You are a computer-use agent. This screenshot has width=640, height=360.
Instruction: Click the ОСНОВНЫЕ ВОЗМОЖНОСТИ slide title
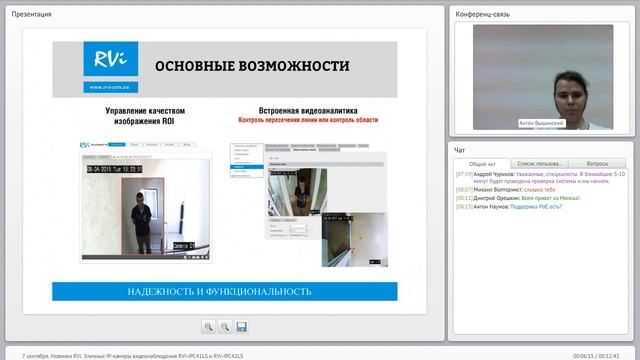click(x=252, y=66)
